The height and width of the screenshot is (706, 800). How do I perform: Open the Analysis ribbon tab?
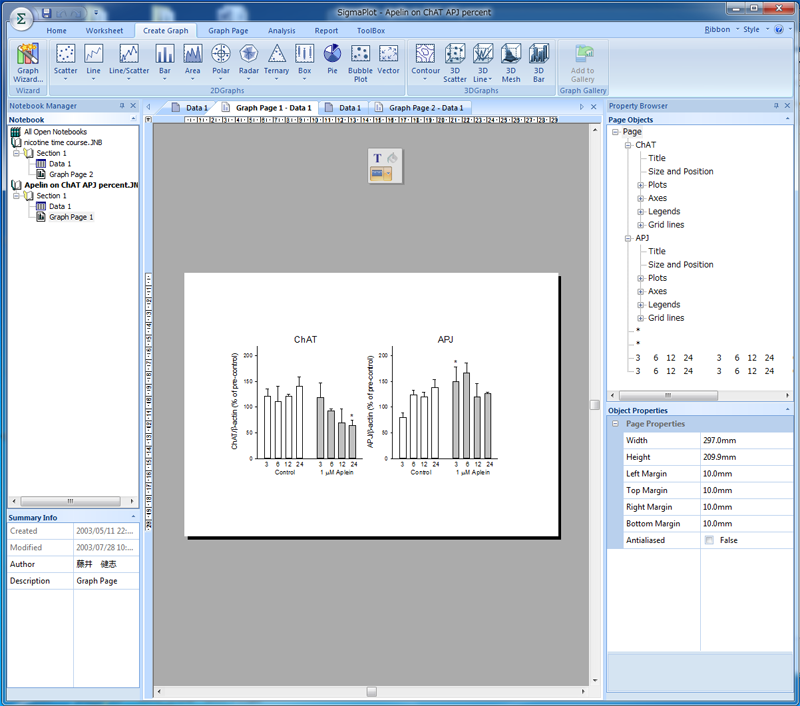click(x=281, y=31)
